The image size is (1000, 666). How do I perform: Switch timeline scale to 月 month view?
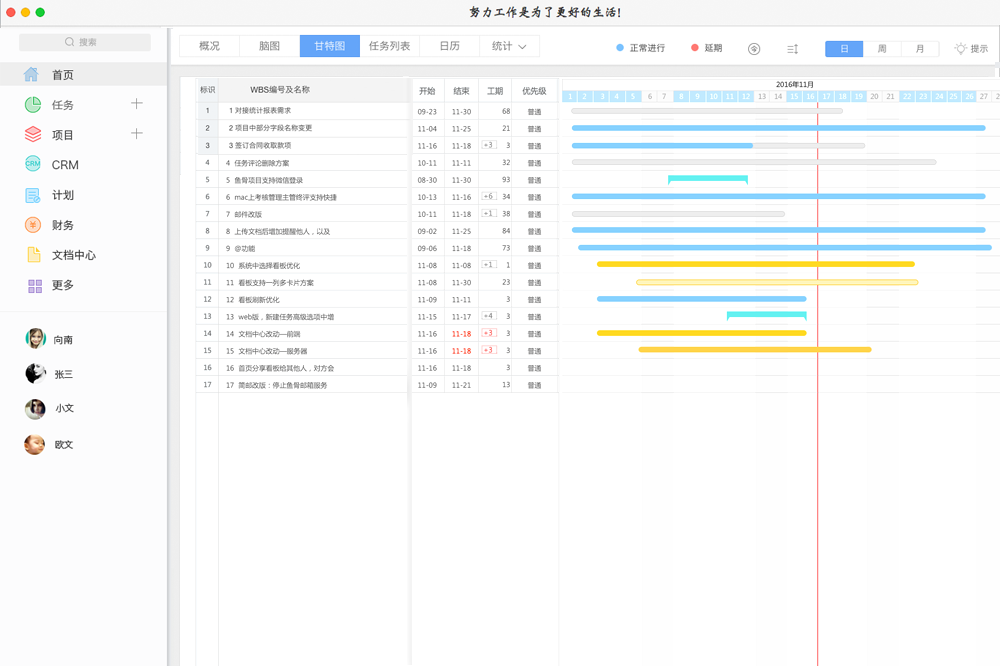pos(920,48)
